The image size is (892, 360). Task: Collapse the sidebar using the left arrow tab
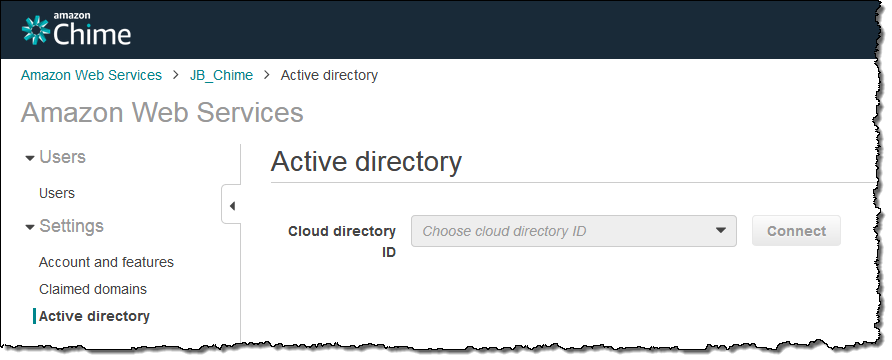tap(232, 205)
